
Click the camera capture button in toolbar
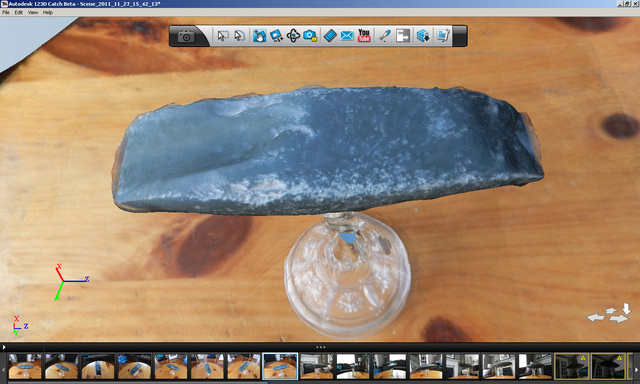186,36
